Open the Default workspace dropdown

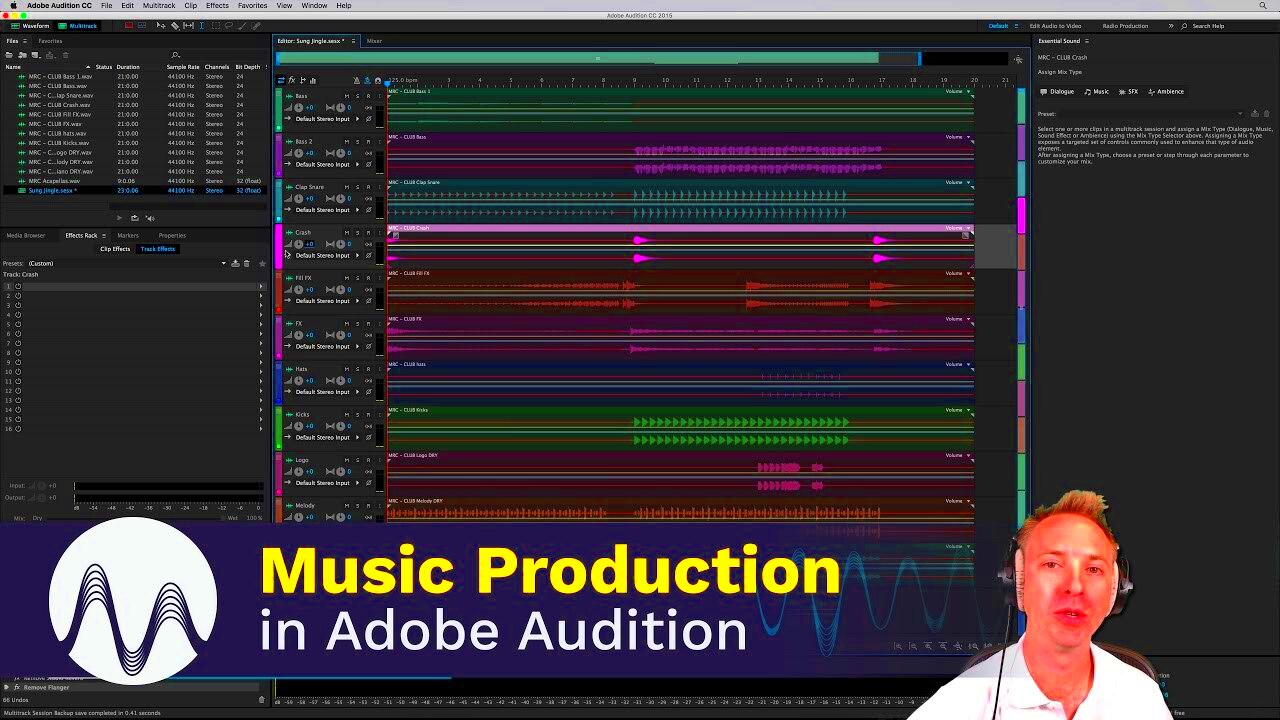[x=998, y=25]
